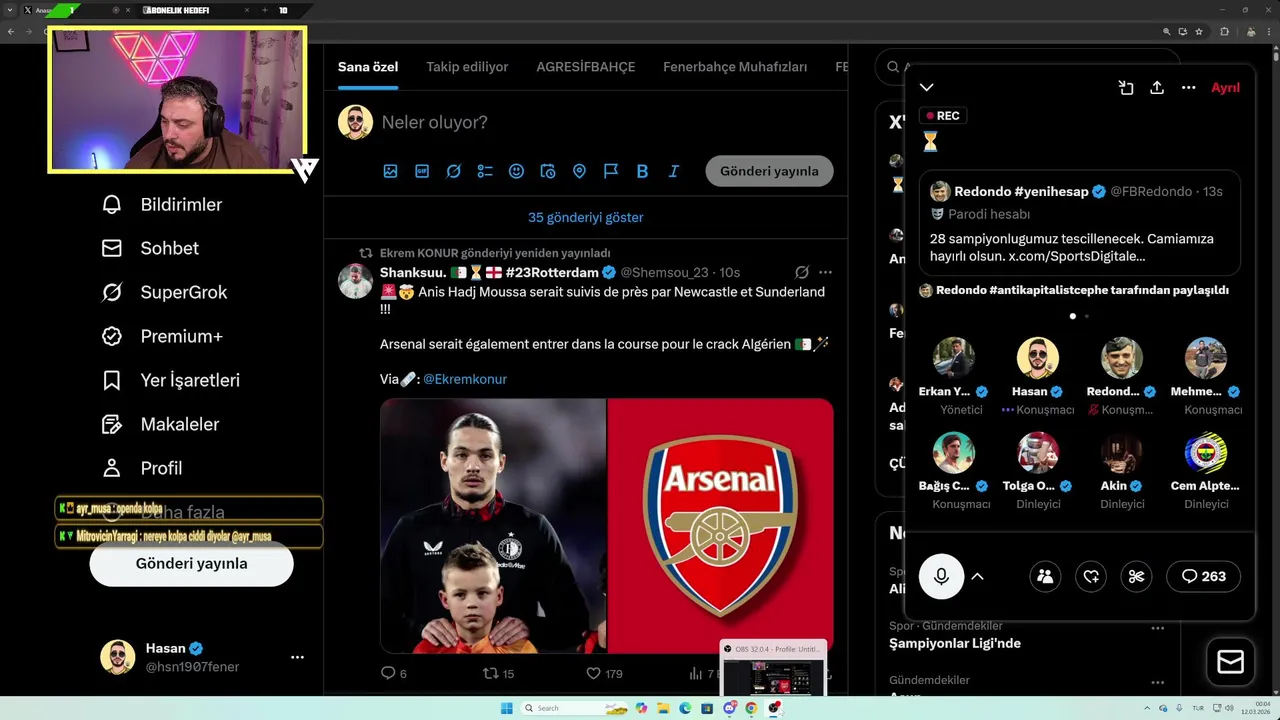Open the @Ekremkonur mention link
This screenshot has width=1280, height=720.
(465, 379)
